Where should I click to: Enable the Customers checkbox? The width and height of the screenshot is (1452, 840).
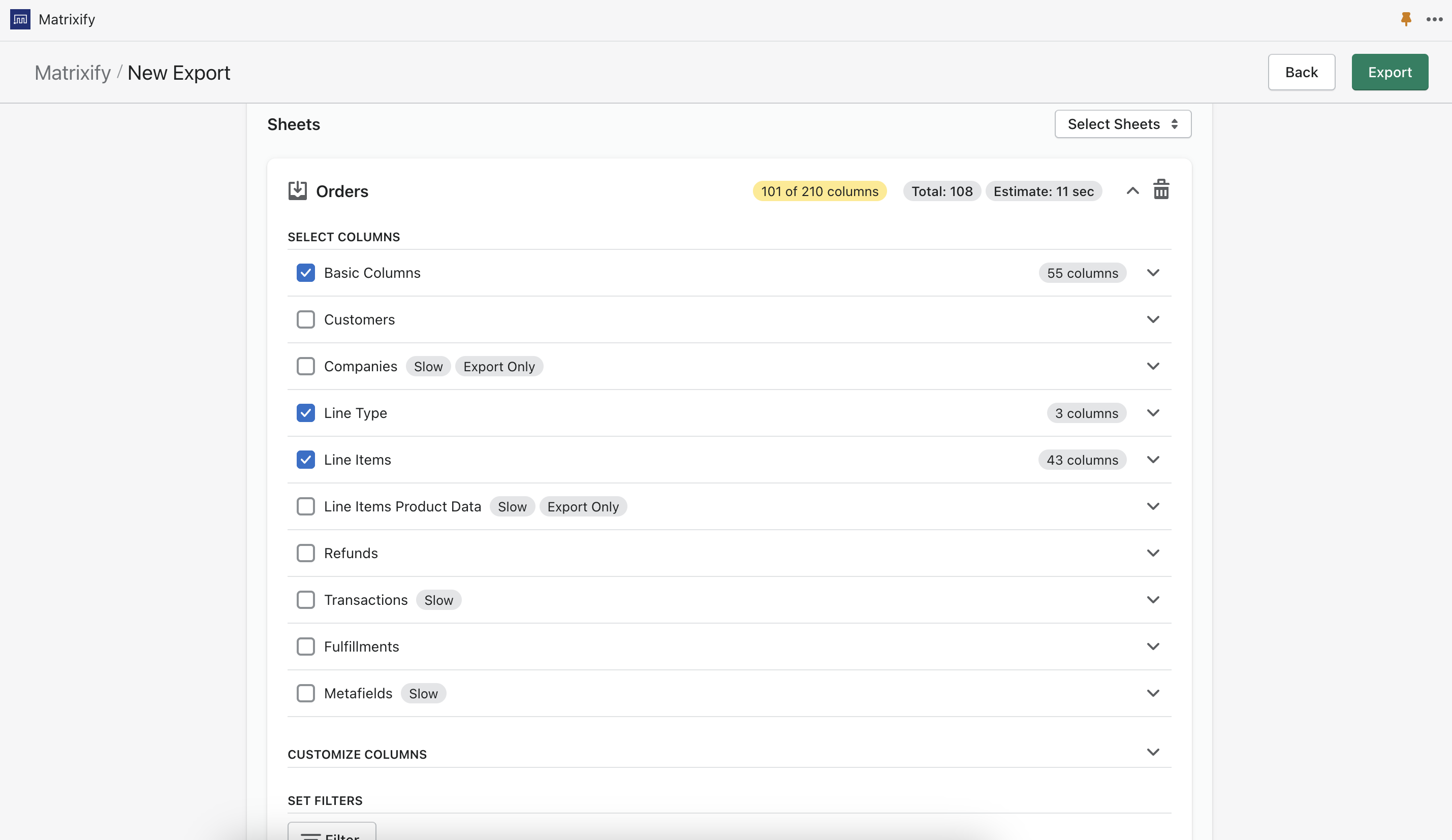305,319
